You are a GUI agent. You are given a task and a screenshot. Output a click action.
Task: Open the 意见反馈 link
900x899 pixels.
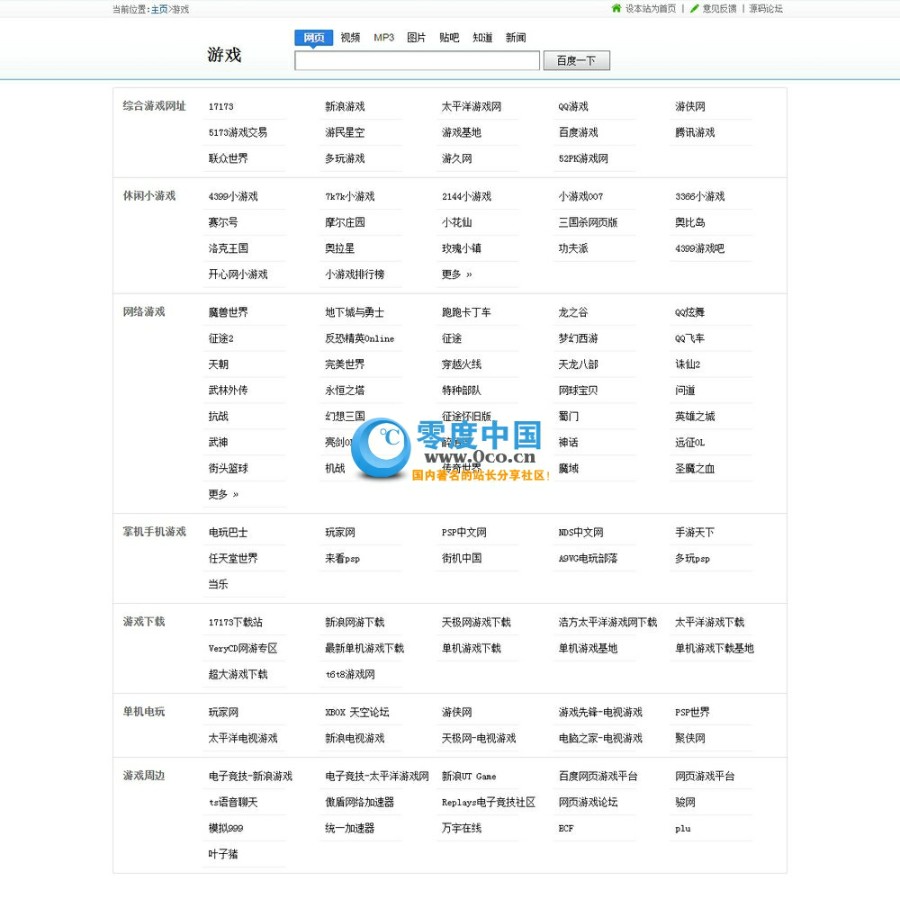pos(720,9)
